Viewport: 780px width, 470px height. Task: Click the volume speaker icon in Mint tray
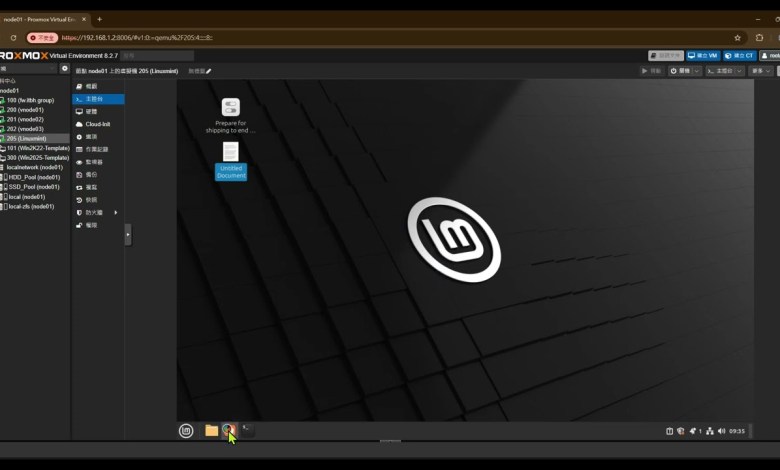721,431
